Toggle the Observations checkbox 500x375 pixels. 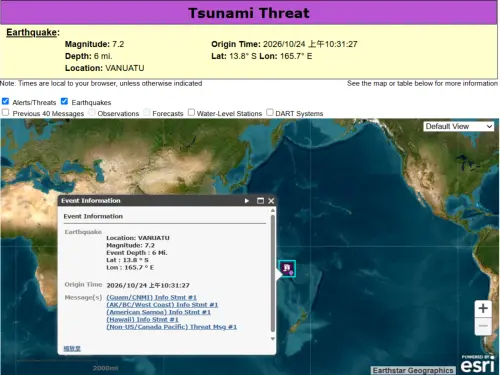click(x=91, y=112)
